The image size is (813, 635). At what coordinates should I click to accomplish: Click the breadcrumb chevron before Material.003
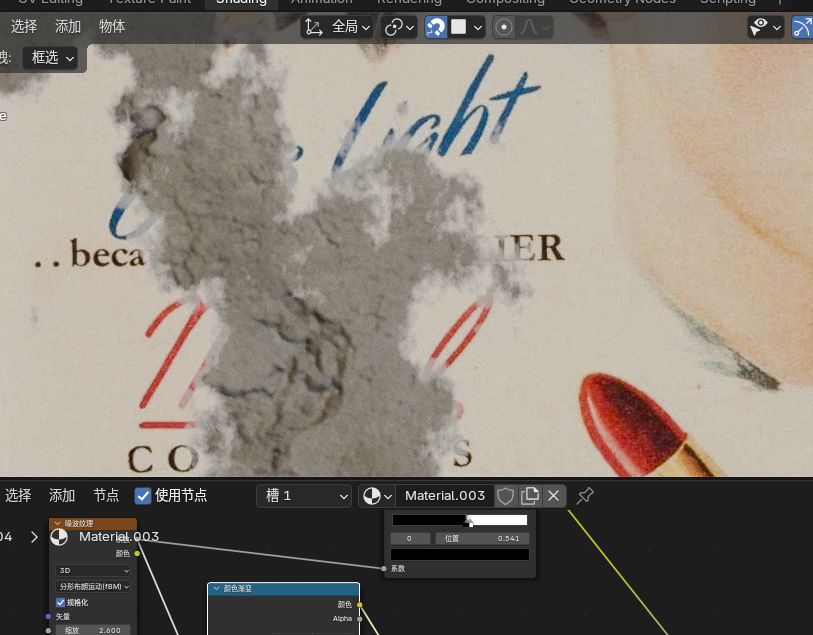pos(34,537)
